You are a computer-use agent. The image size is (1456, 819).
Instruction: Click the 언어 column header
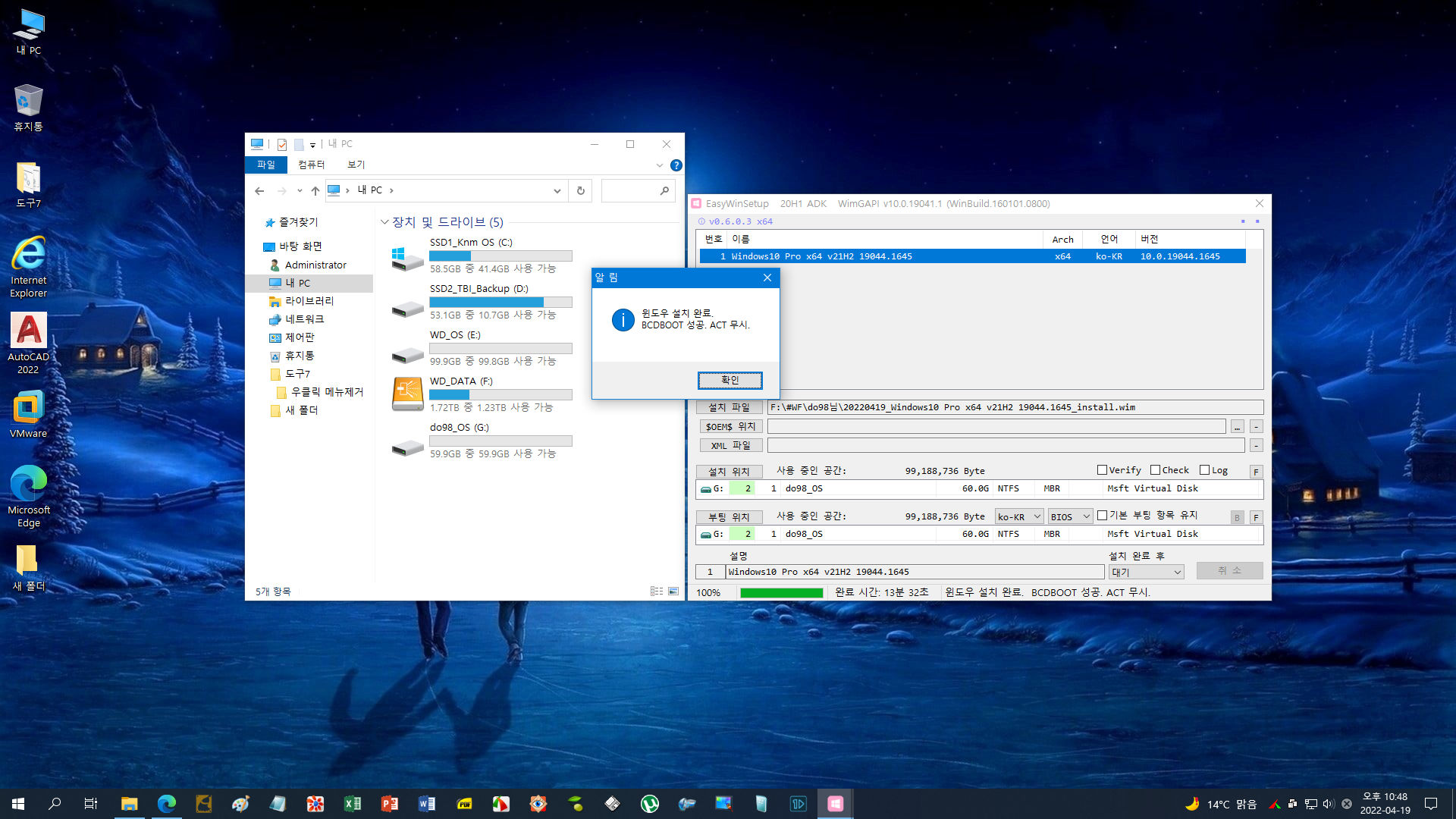(1109, 239)
